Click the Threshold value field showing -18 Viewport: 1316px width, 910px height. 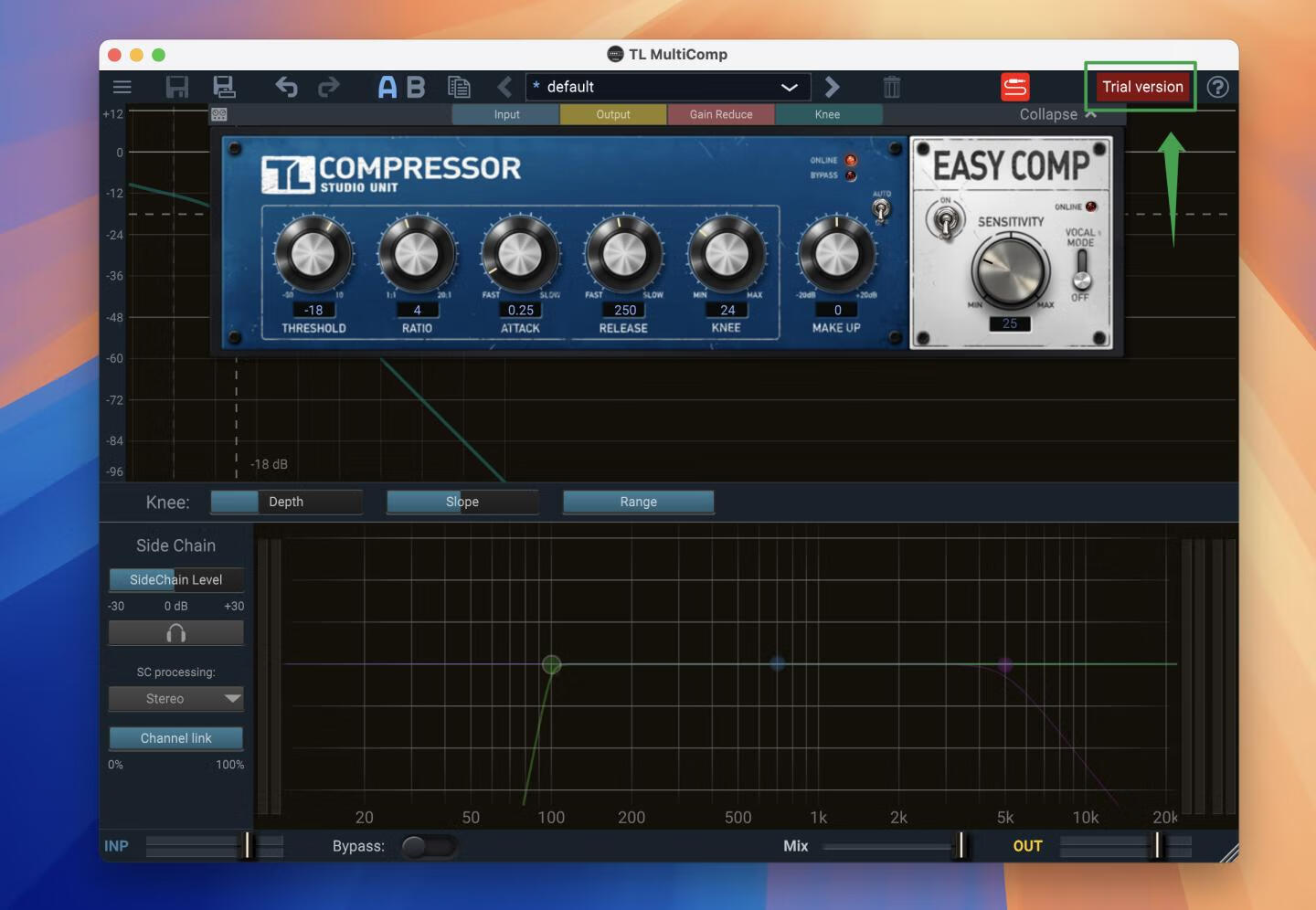313,311
